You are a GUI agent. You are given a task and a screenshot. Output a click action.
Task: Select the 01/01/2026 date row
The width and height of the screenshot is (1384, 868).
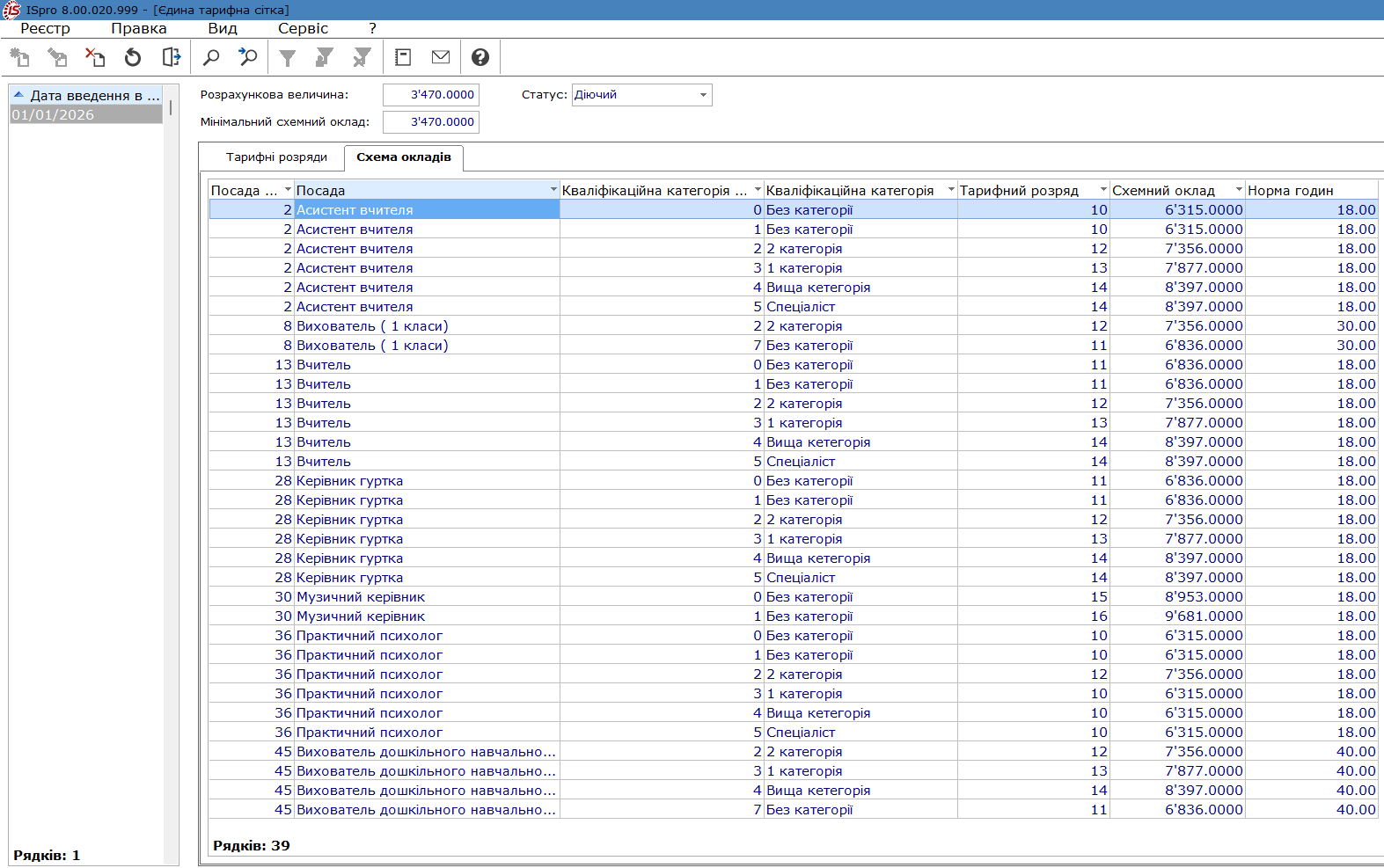pyautogui.click(x=86, y=114)
